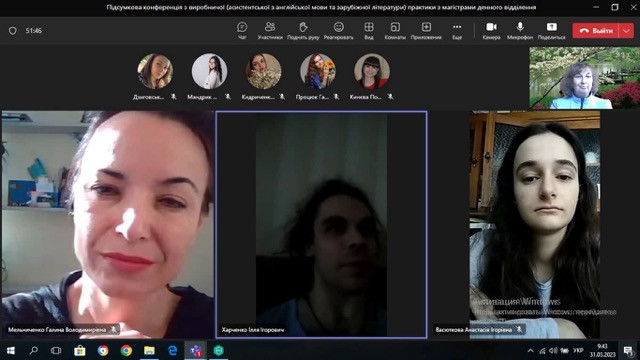Raise hand with Поднять руку

303,31
